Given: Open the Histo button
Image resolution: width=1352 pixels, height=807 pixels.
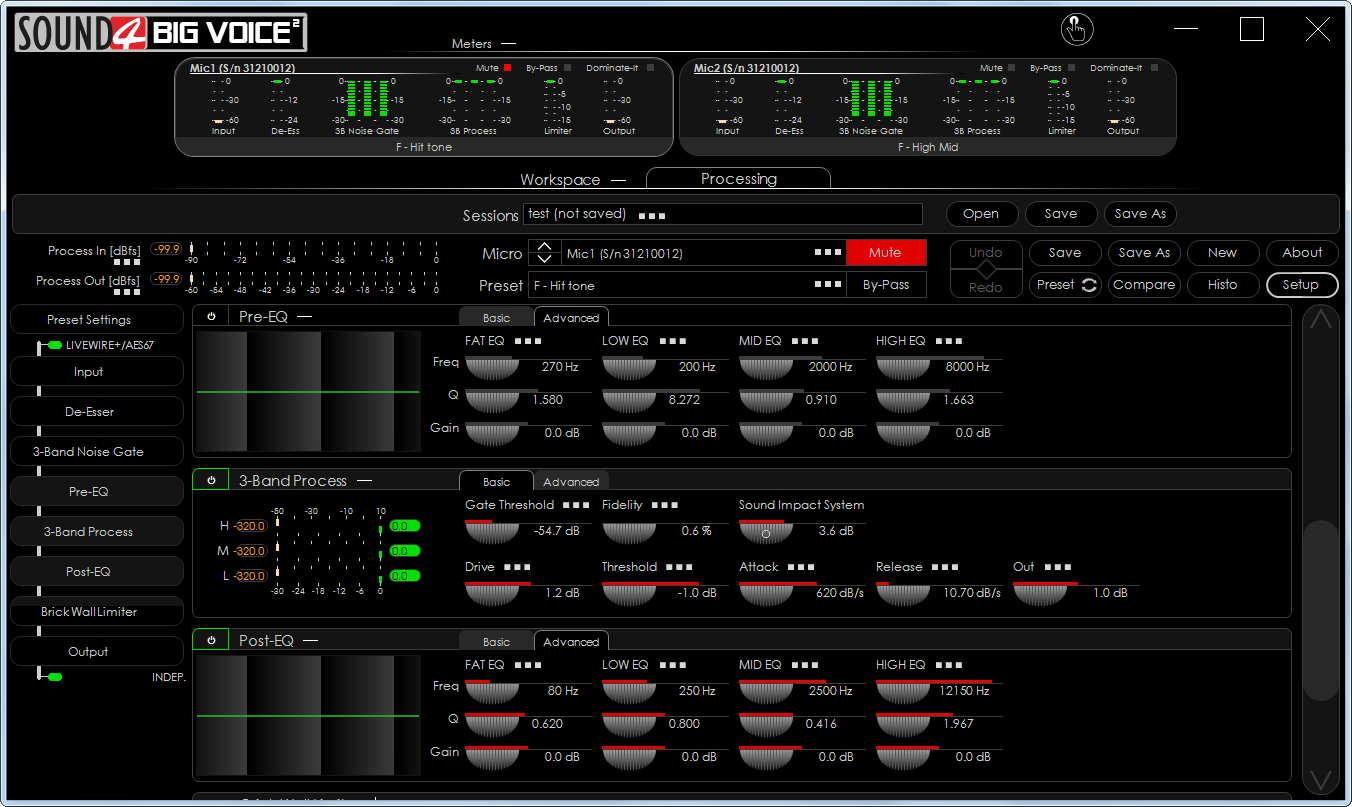Looking at the screenshot, I should click(1222, 285).
